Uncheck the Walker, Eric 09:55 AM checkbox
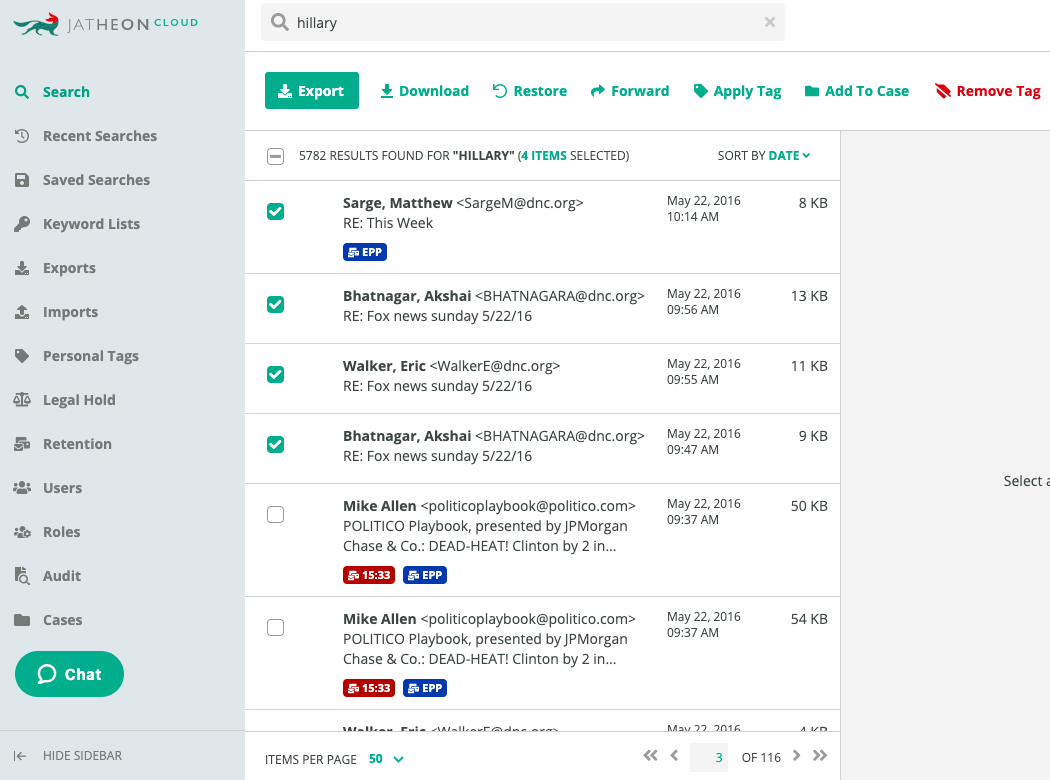 pyautogui.click(x=275, y=374)
